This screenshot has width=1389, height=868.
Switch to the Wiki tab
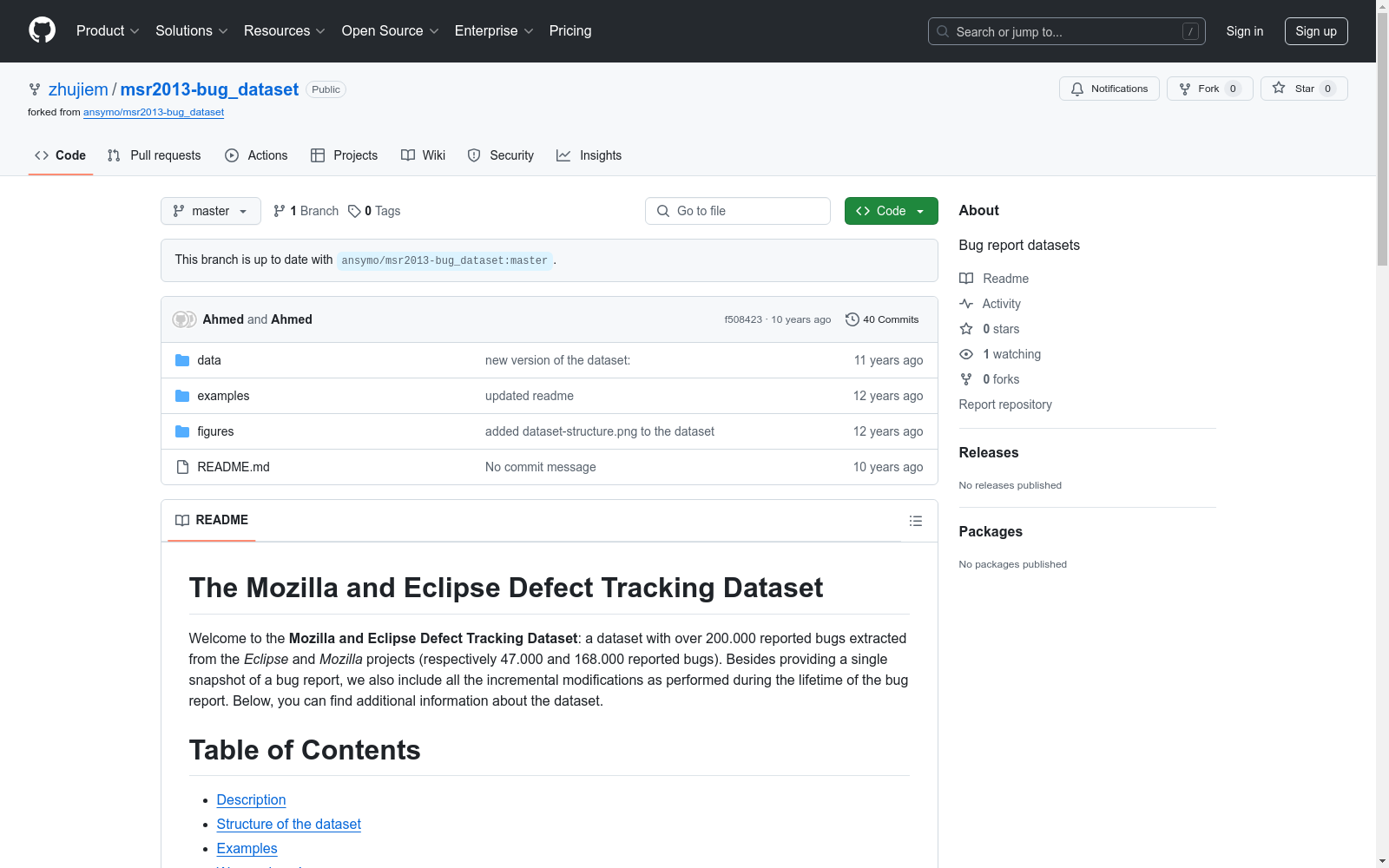(424, 155)
